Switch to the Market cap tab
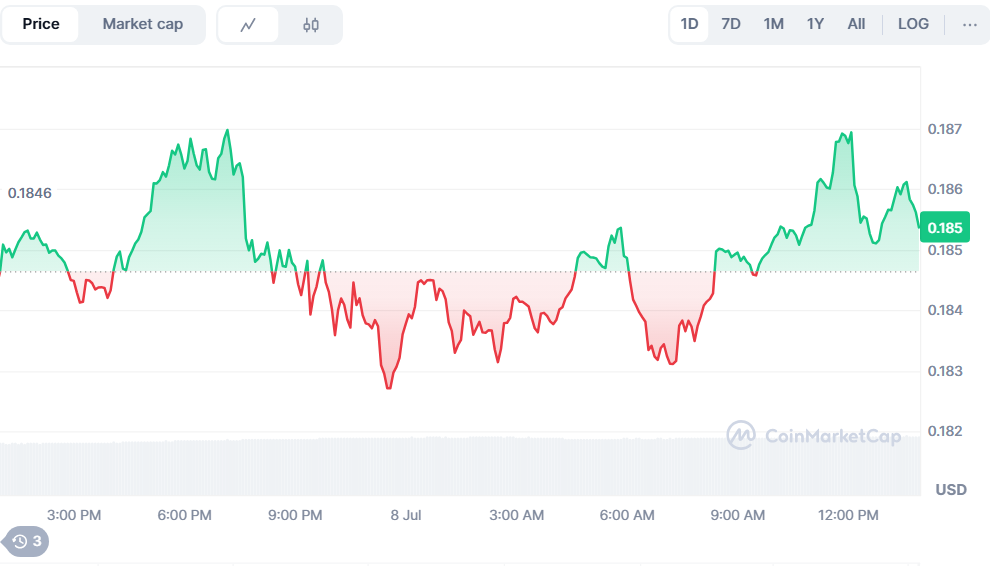Image resolution: width=990 pixels, height=566 pixels. pyautogui.click(x=143, y=24)
